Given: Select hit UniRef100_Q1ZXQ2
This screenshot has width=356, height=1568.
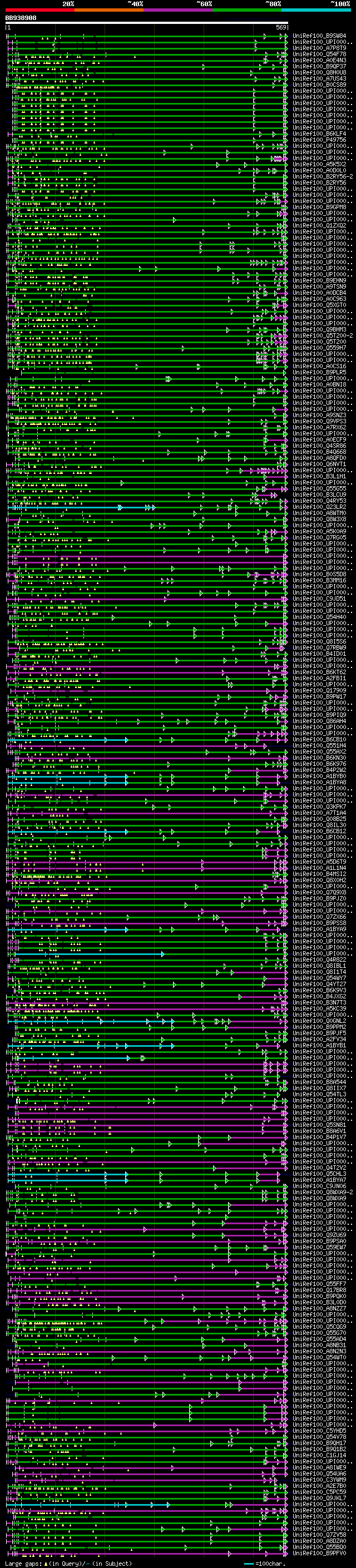Looking at the screenshot, I should pyautogui.click(x=319, y=225).
